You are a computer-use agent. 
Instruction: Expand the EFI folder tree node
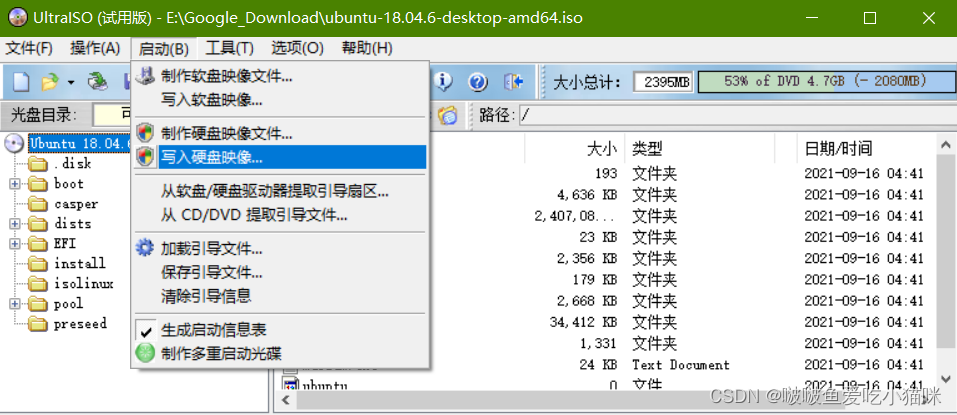point(15,244)
